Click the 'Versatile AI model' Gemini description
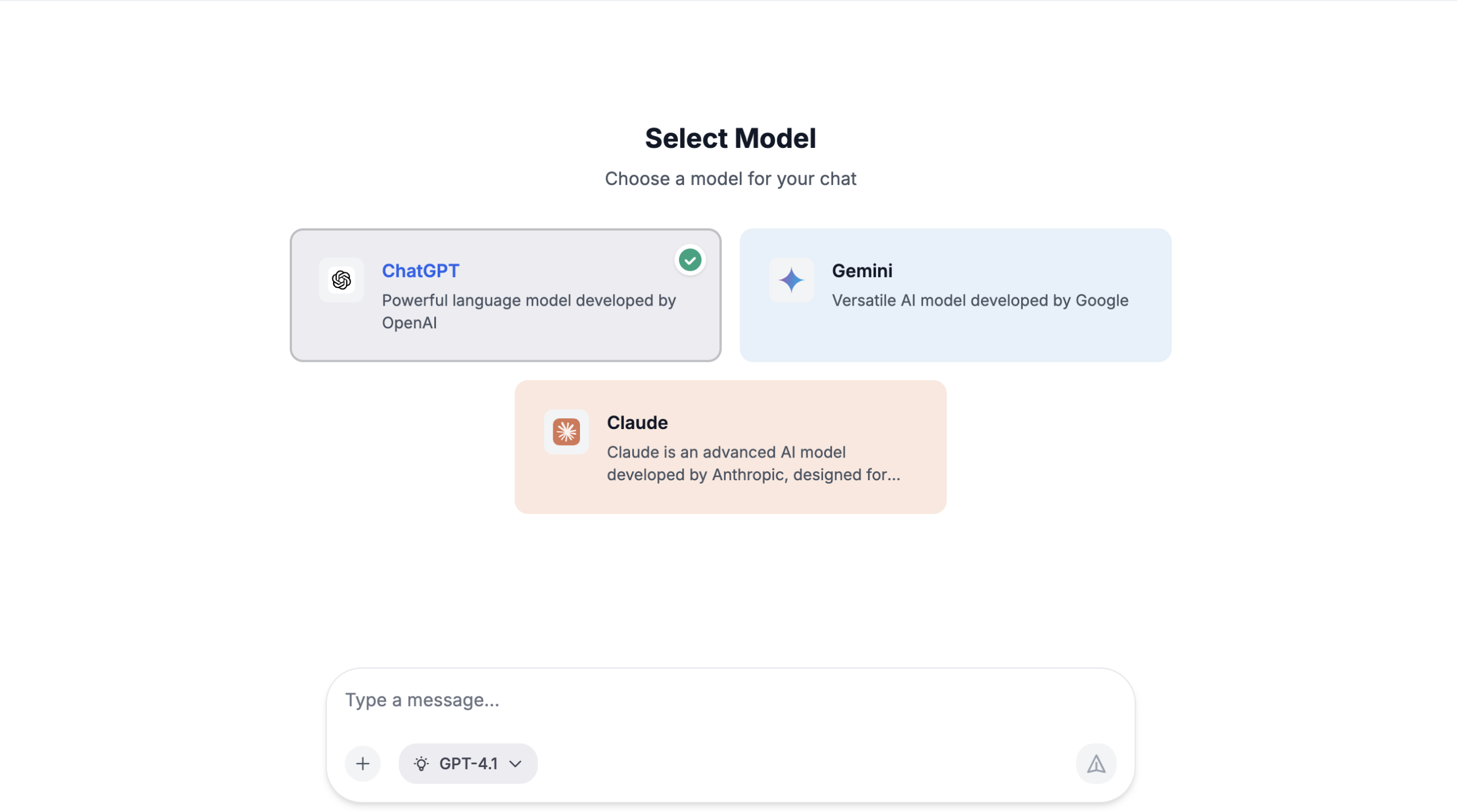Viewport: 1457px width, 812px height. pyautogui.click(x=980, y=300)
